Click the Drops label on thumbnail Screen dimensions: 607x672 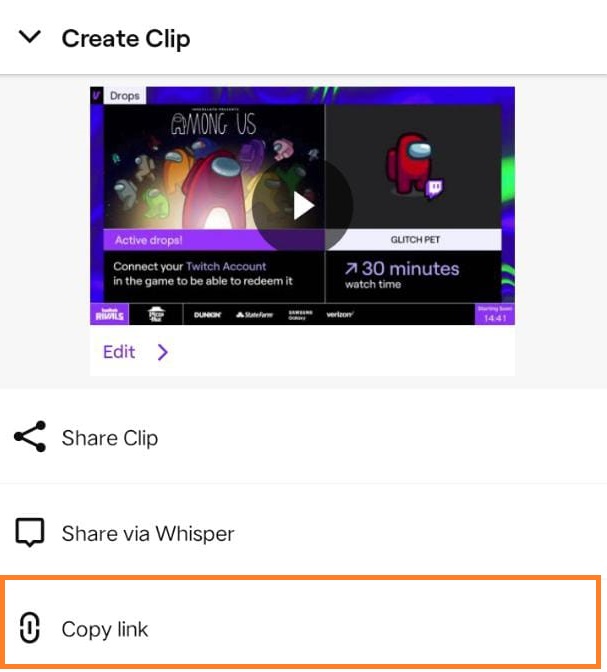pos(125,96)
